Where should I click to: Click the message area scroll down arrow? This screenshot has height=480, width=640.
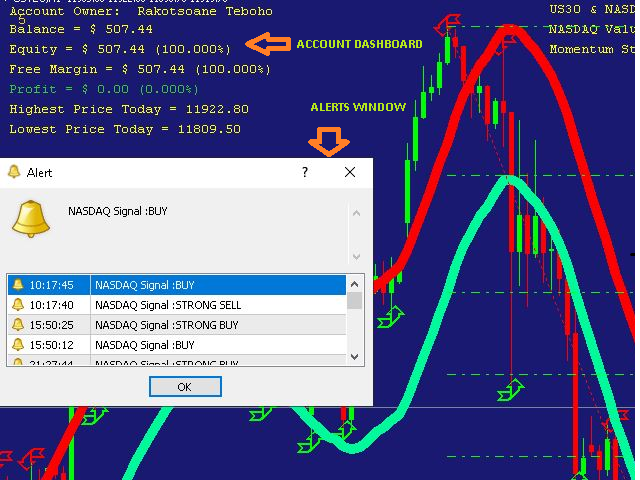(x=356, y=257)
